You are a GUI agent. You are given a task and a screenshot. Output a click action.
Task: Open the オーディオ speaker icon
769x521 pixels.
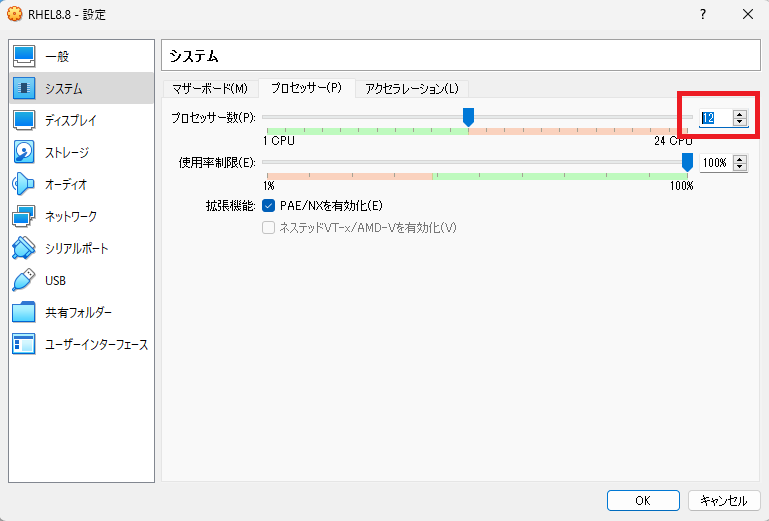[x=24, y=184]
